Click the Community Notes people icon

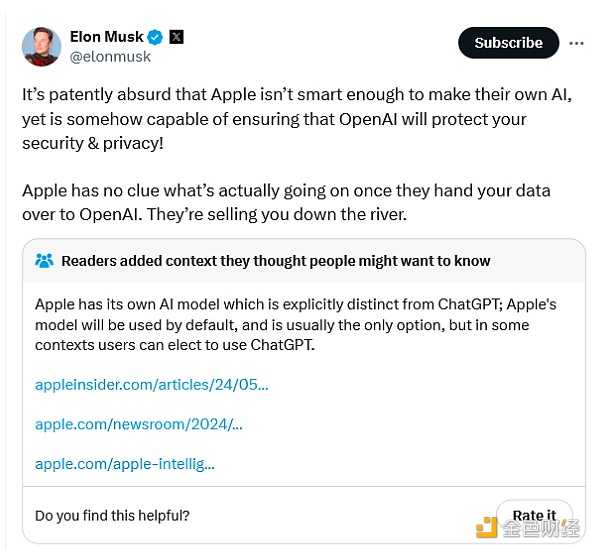[x=44, y=261]
